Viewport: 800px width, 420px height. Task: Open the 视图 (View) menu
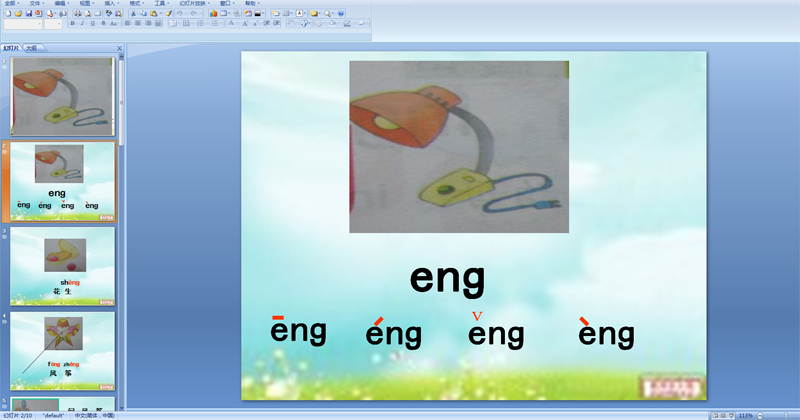tap(86, 4)
